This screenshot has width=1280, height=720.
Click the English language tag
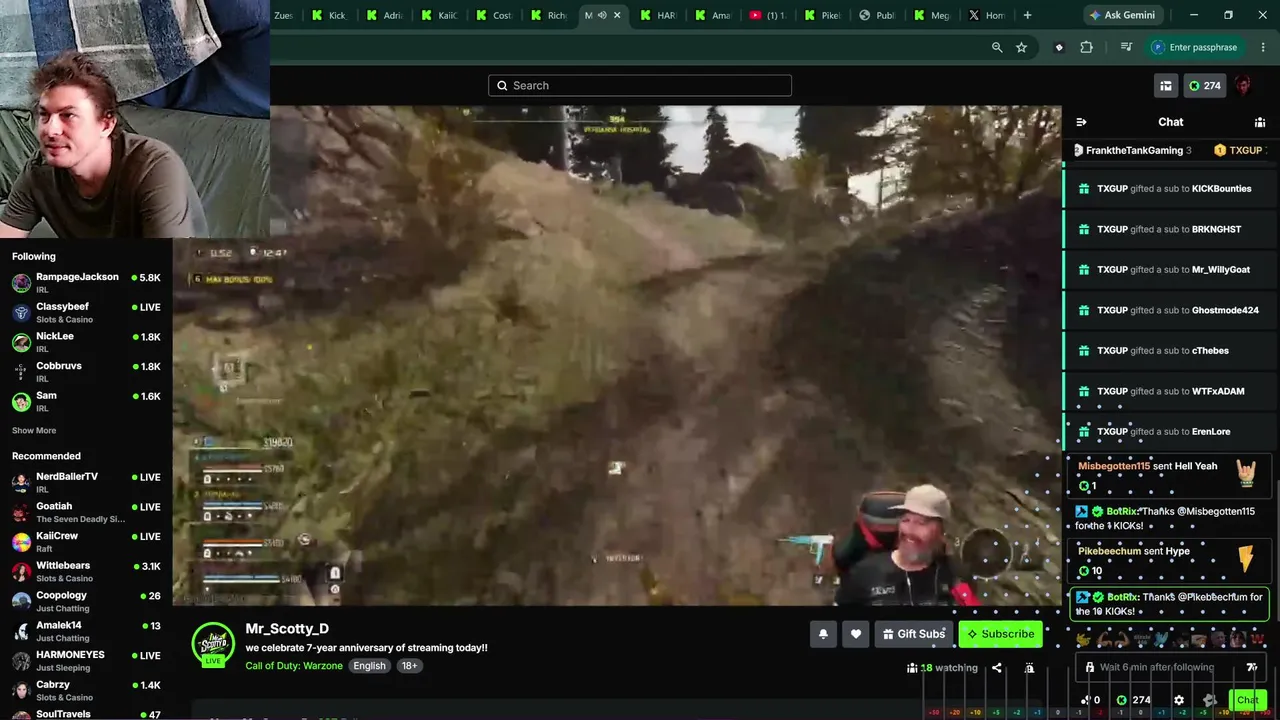[369, 666]
